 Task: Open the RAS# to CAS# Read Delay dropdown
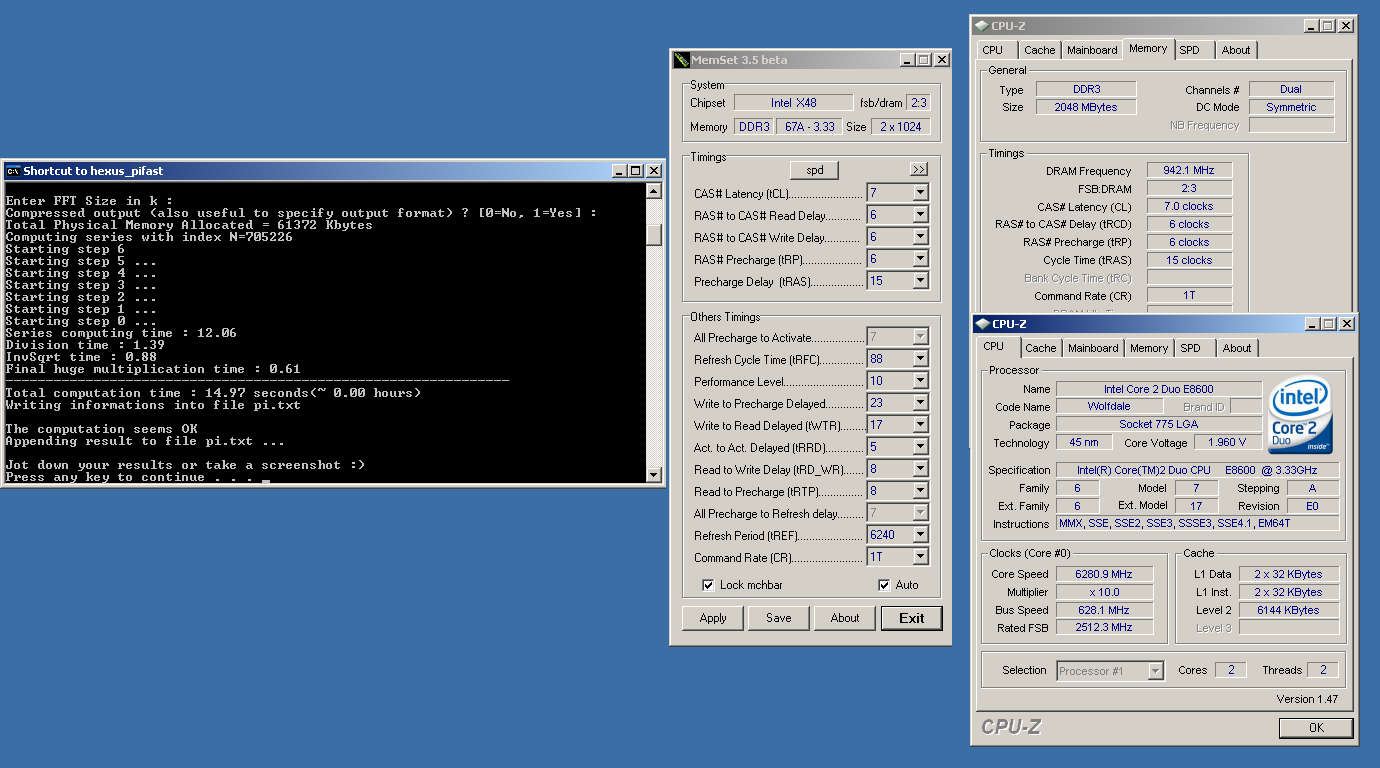(x=920, y=215)
